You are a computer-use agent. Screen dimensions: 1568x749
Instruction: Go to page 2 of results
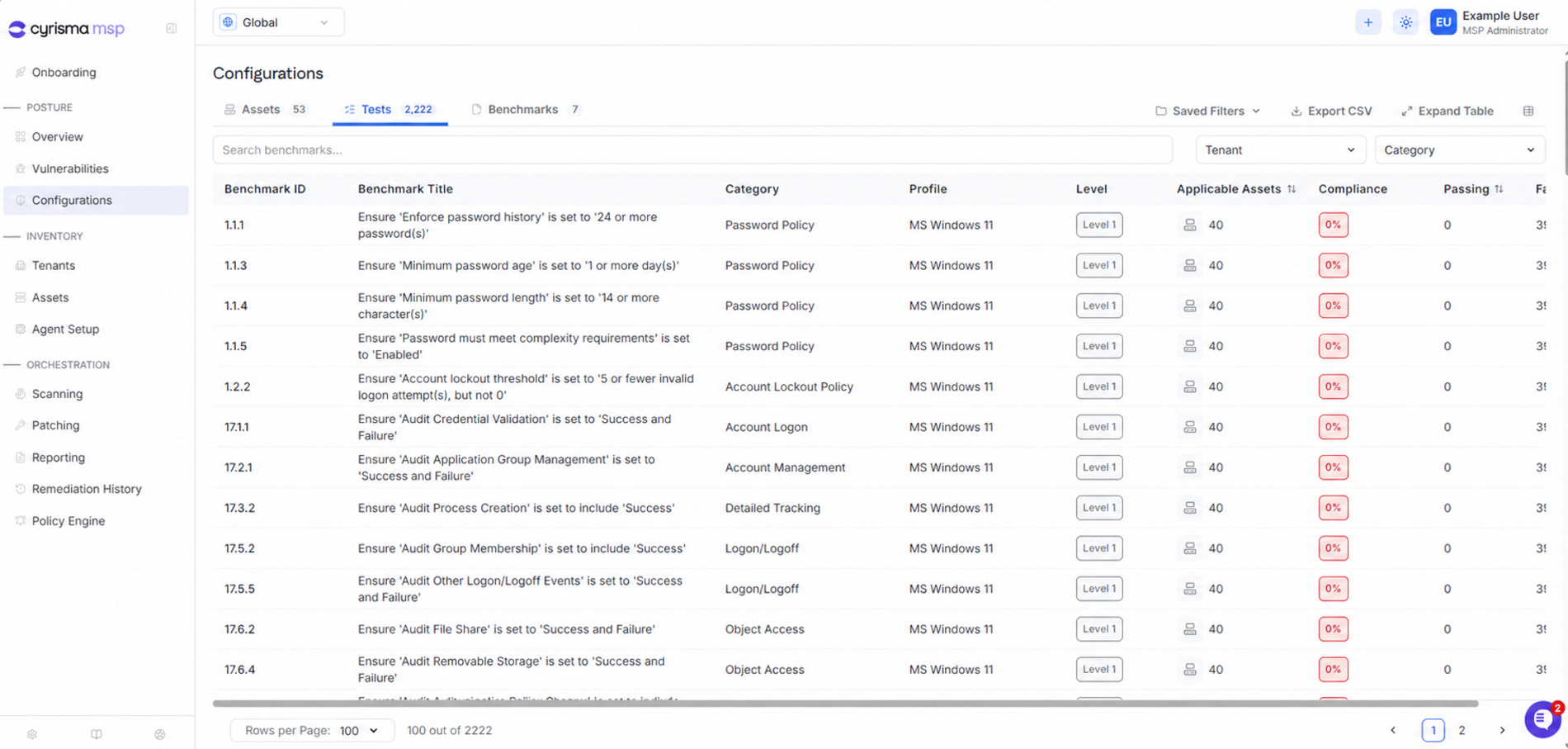coord(1462,730)
